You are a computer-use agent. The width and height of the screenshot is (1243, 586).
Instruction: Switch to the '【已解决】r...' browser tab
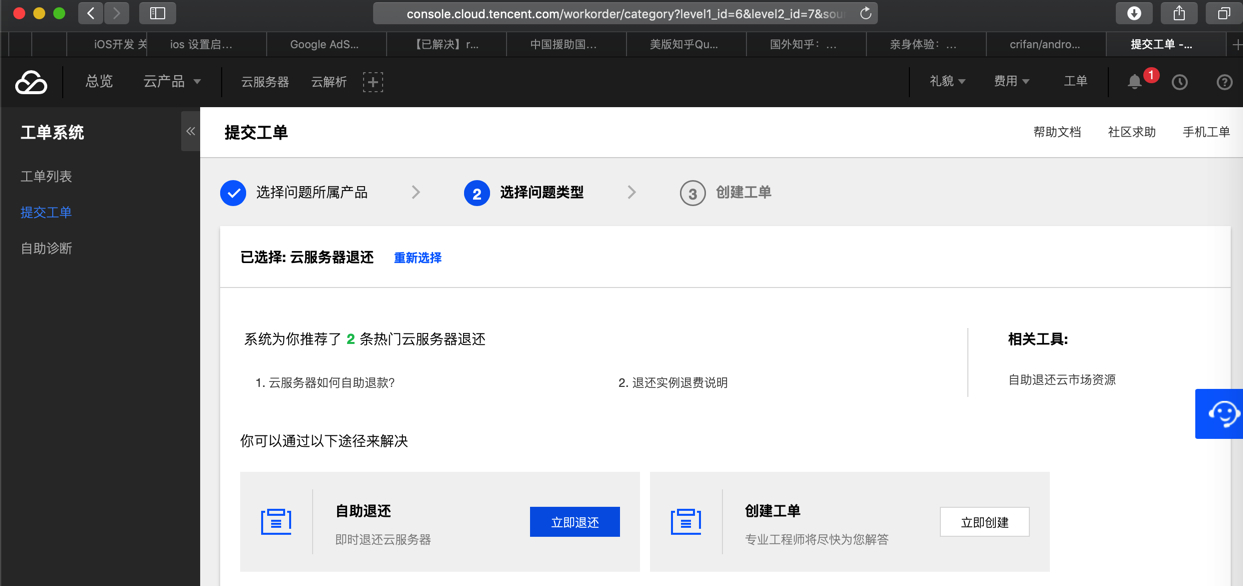[447, 44]
